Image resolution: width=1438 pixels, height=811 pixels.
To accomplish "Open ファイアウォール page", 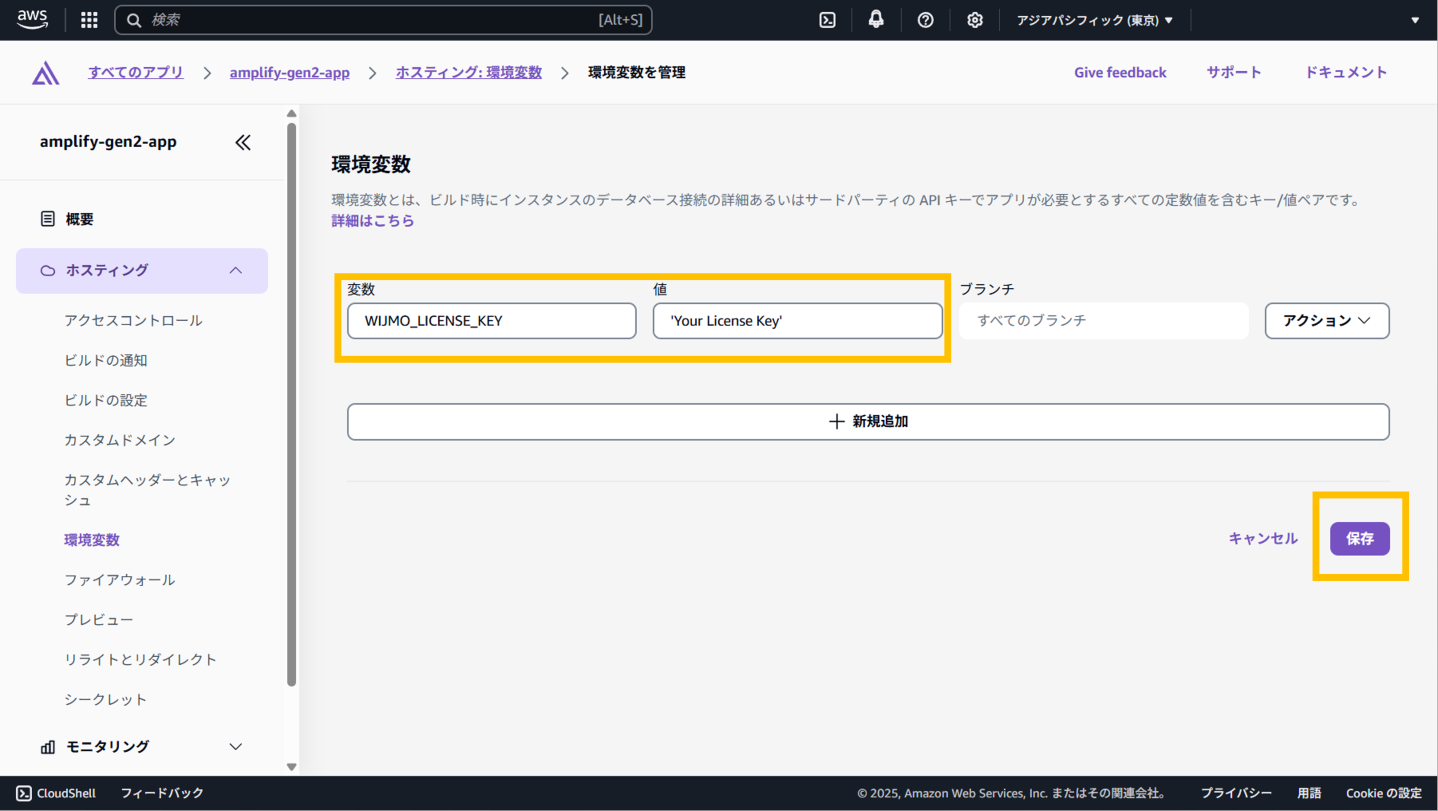I will (119, 580).
